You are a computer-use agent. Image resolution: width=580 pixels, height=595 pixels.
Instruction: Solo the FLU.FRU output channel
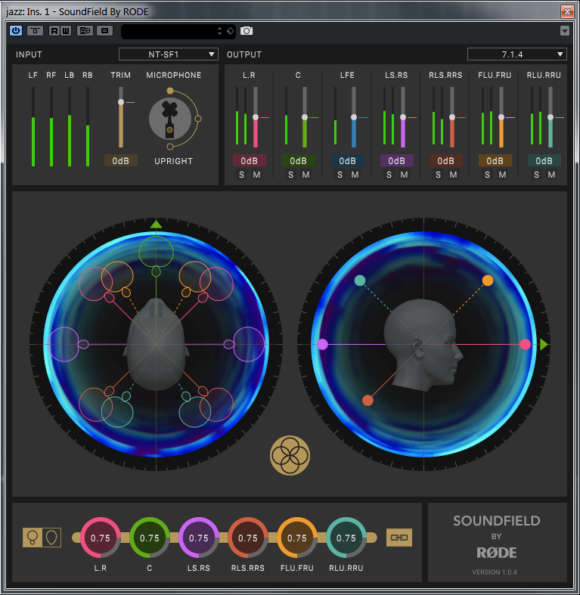click(487, 175)
